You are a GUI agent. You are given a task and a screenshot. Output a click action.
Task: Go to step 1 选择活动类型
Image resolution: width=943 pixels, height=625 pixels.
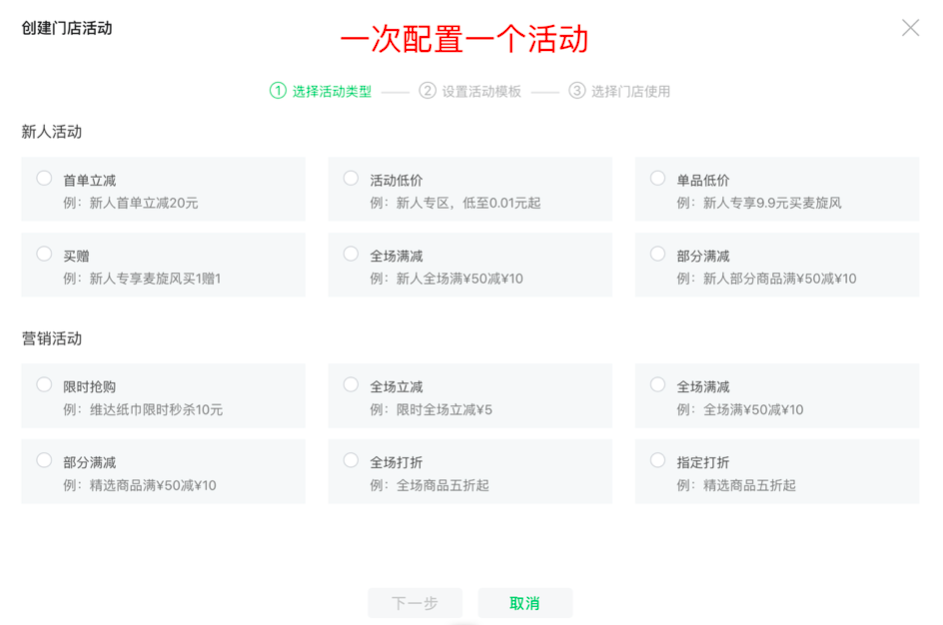coord(320,91)
